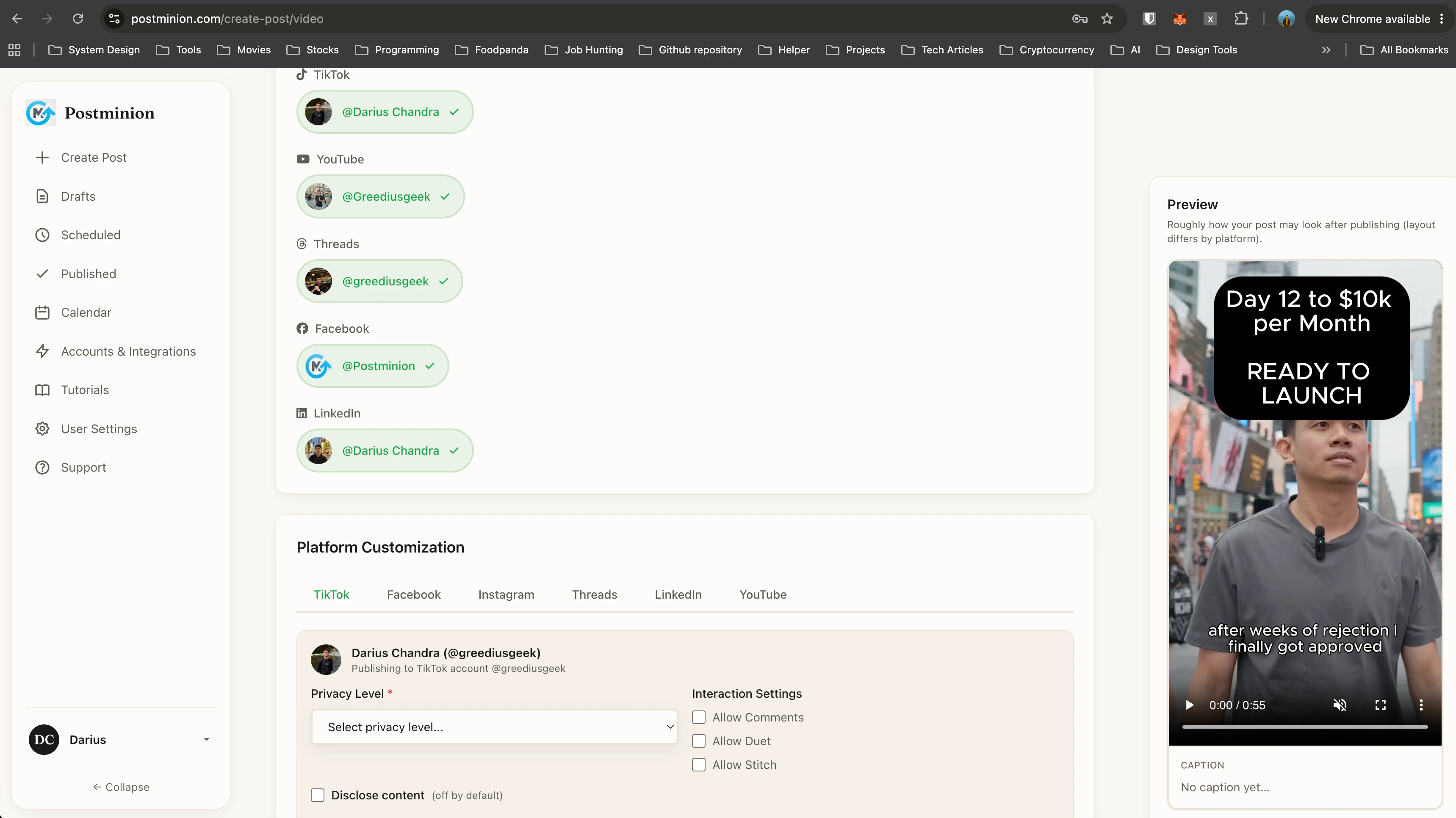Bookmark this page with the star icon

[1107, 19]
